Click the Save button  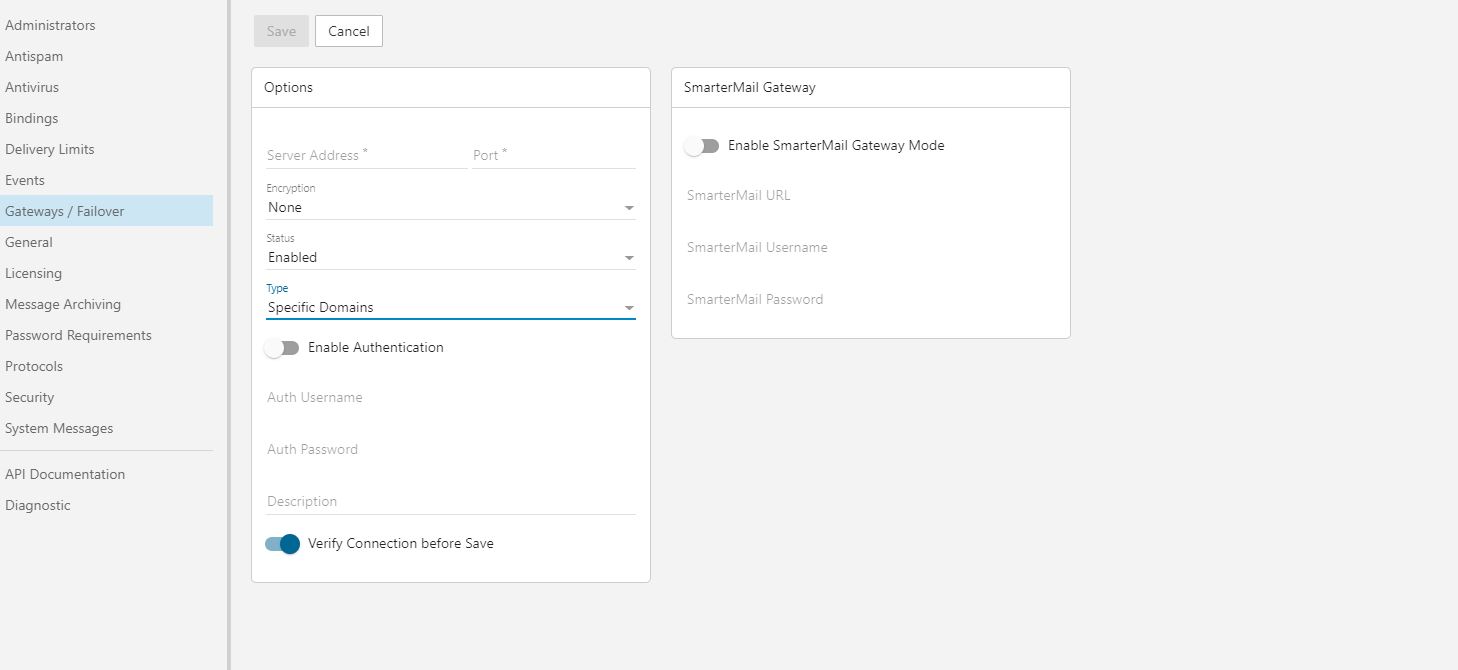coord(281,31)
